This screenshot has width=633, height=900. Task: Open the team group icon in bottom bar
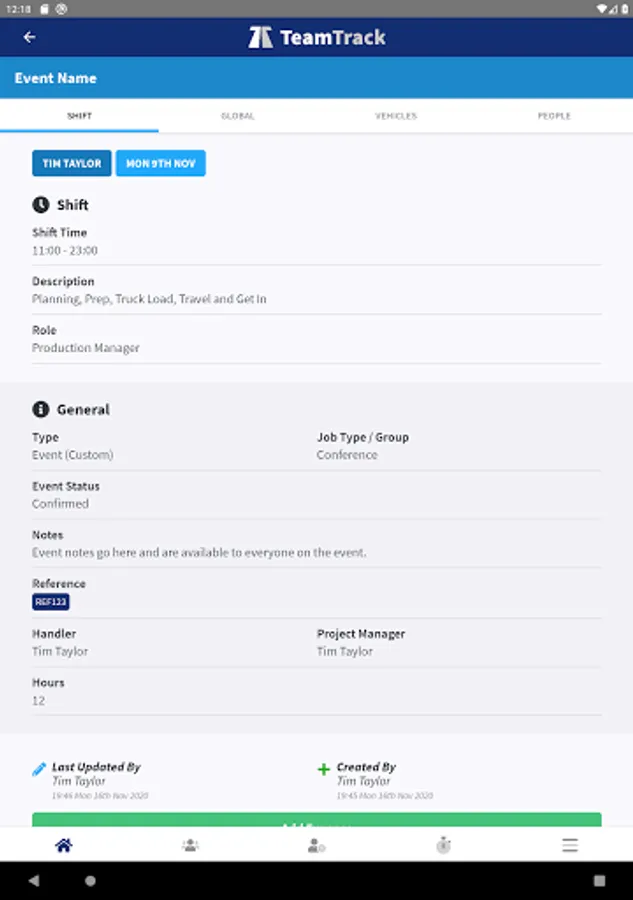[190, 845]
